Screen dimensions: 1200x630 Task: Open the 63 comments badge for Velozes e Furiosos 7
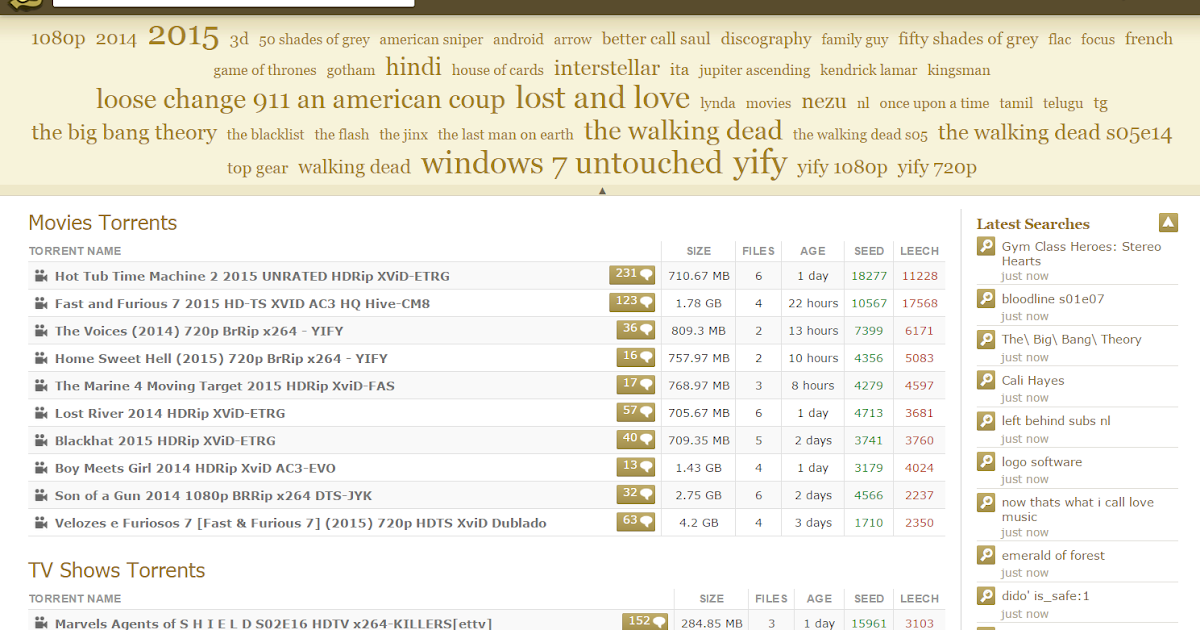[x=635, y=522]
